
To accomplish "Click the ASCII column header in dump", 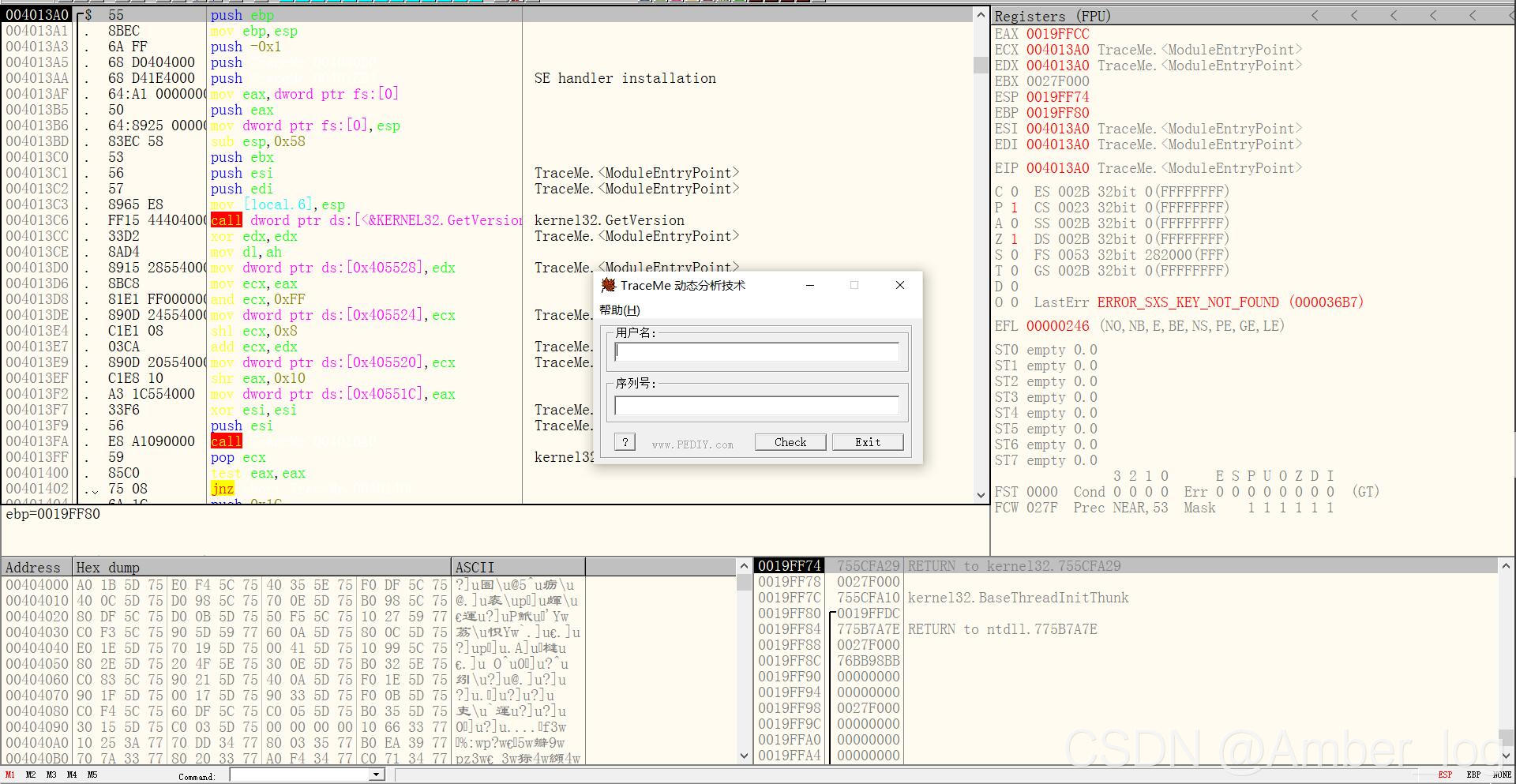I will (x=518, y=568).
